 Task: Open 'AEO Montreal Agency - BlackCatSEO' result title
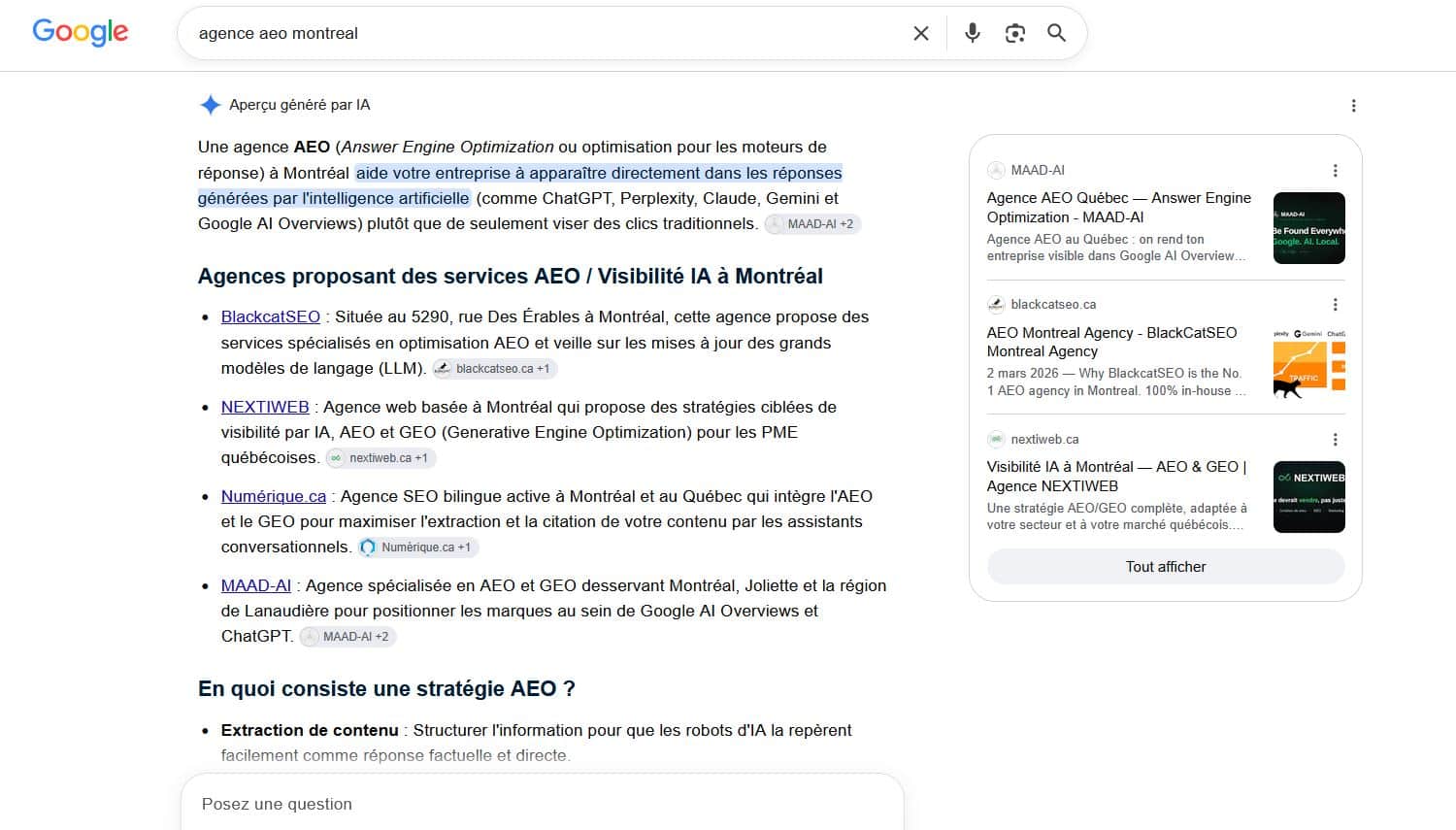1112,342
